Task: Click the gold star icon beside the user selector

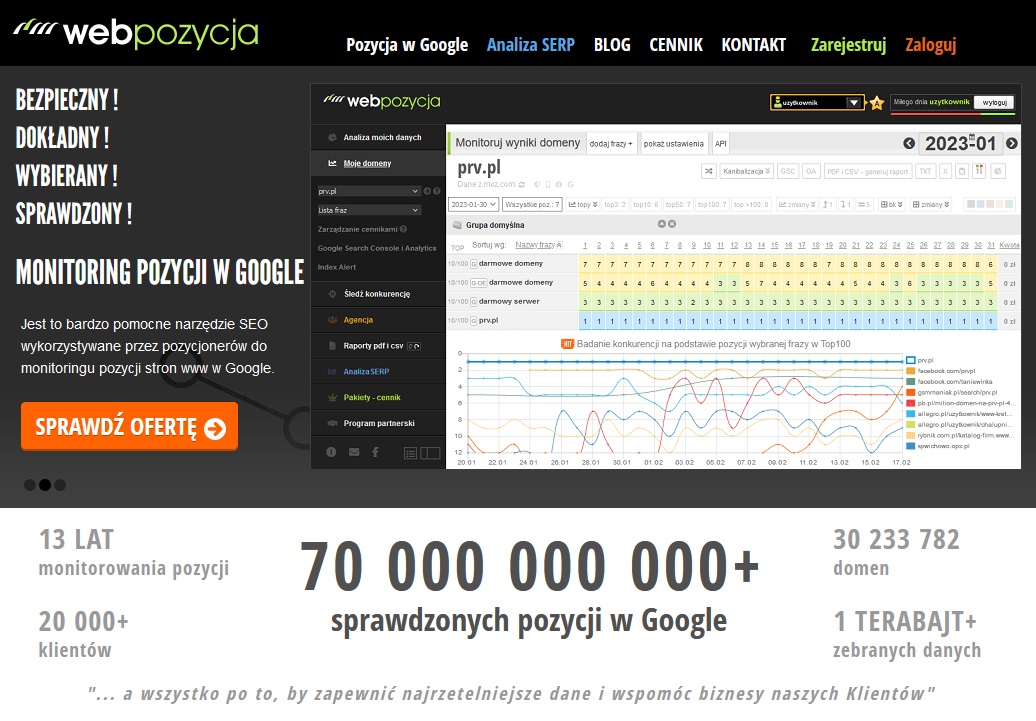Action: (x=877, y=103)
